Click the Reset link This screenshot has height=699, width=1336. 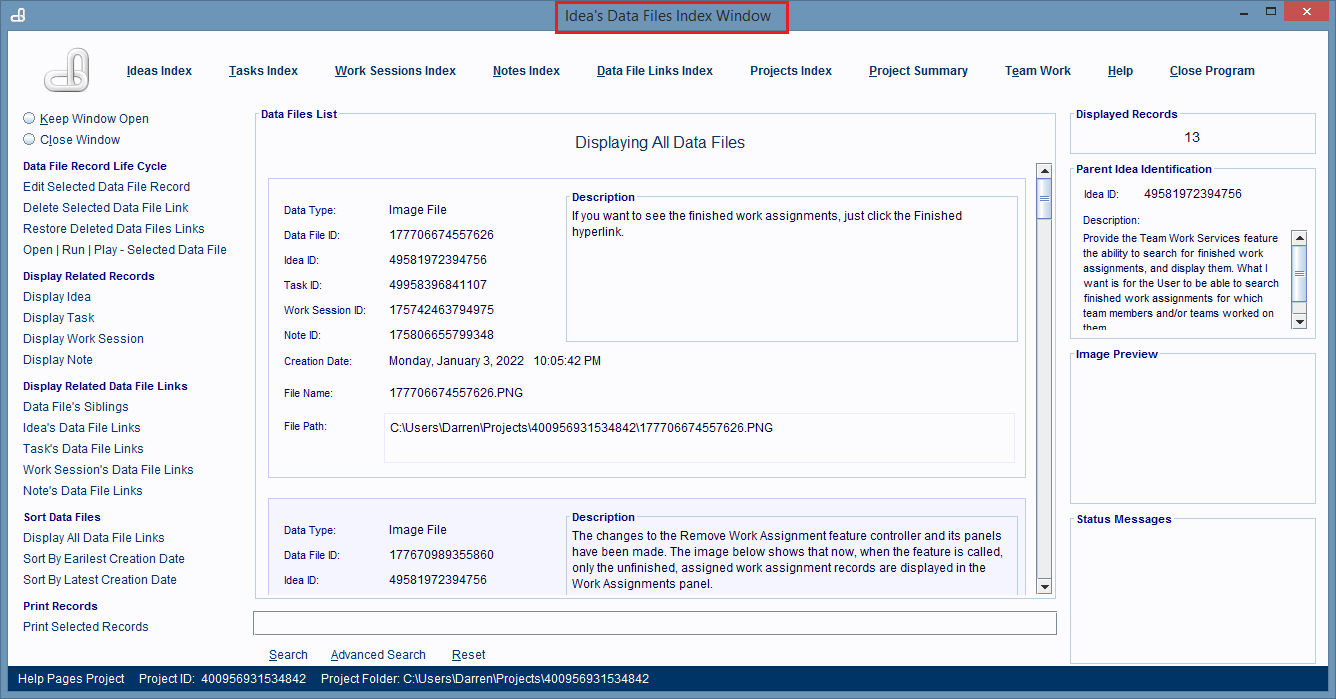(x=468, y=655)
